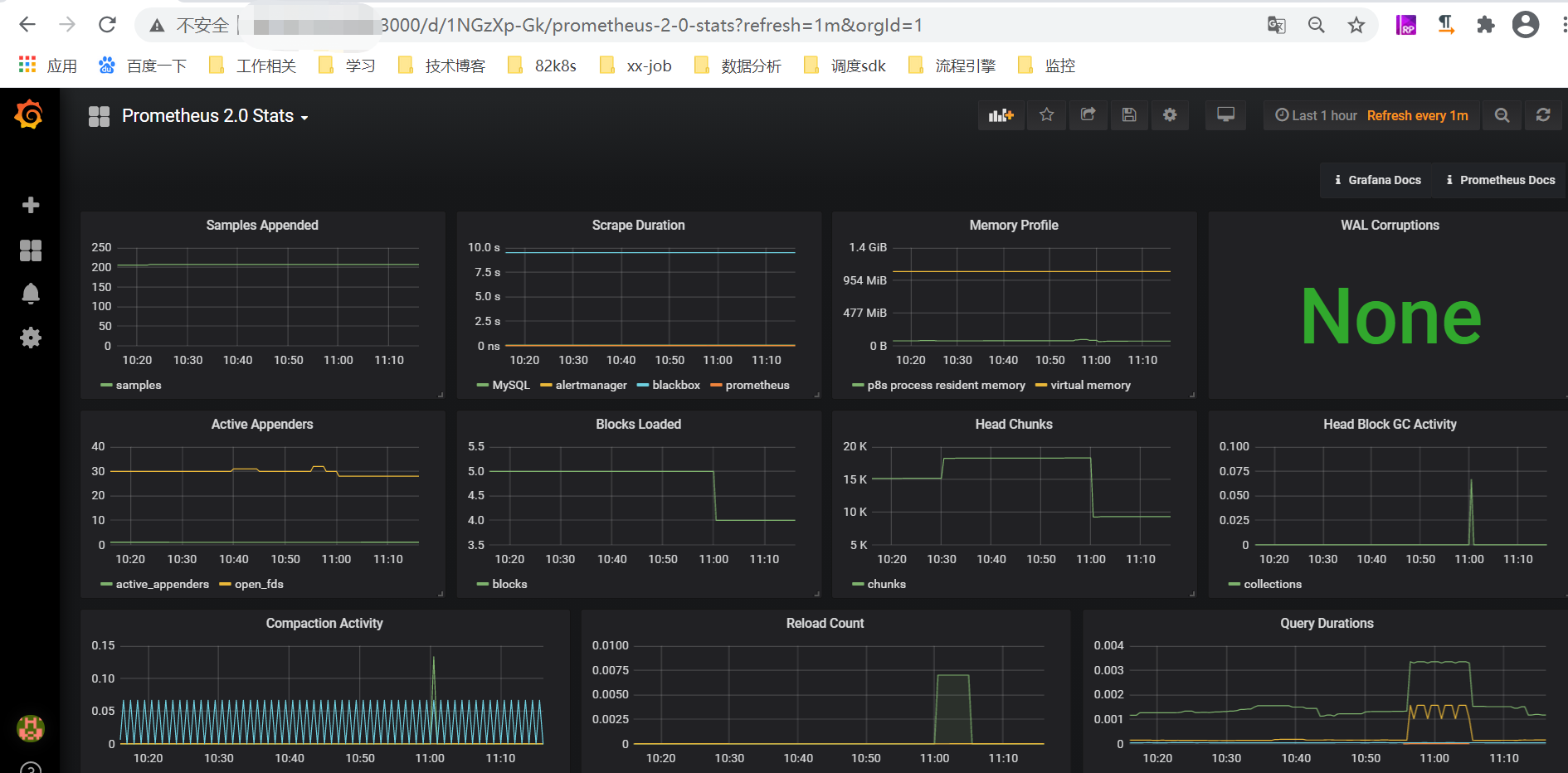Open the Configuration gear in sidebar
1568x773 pixels.
click(x=31, y=338)
